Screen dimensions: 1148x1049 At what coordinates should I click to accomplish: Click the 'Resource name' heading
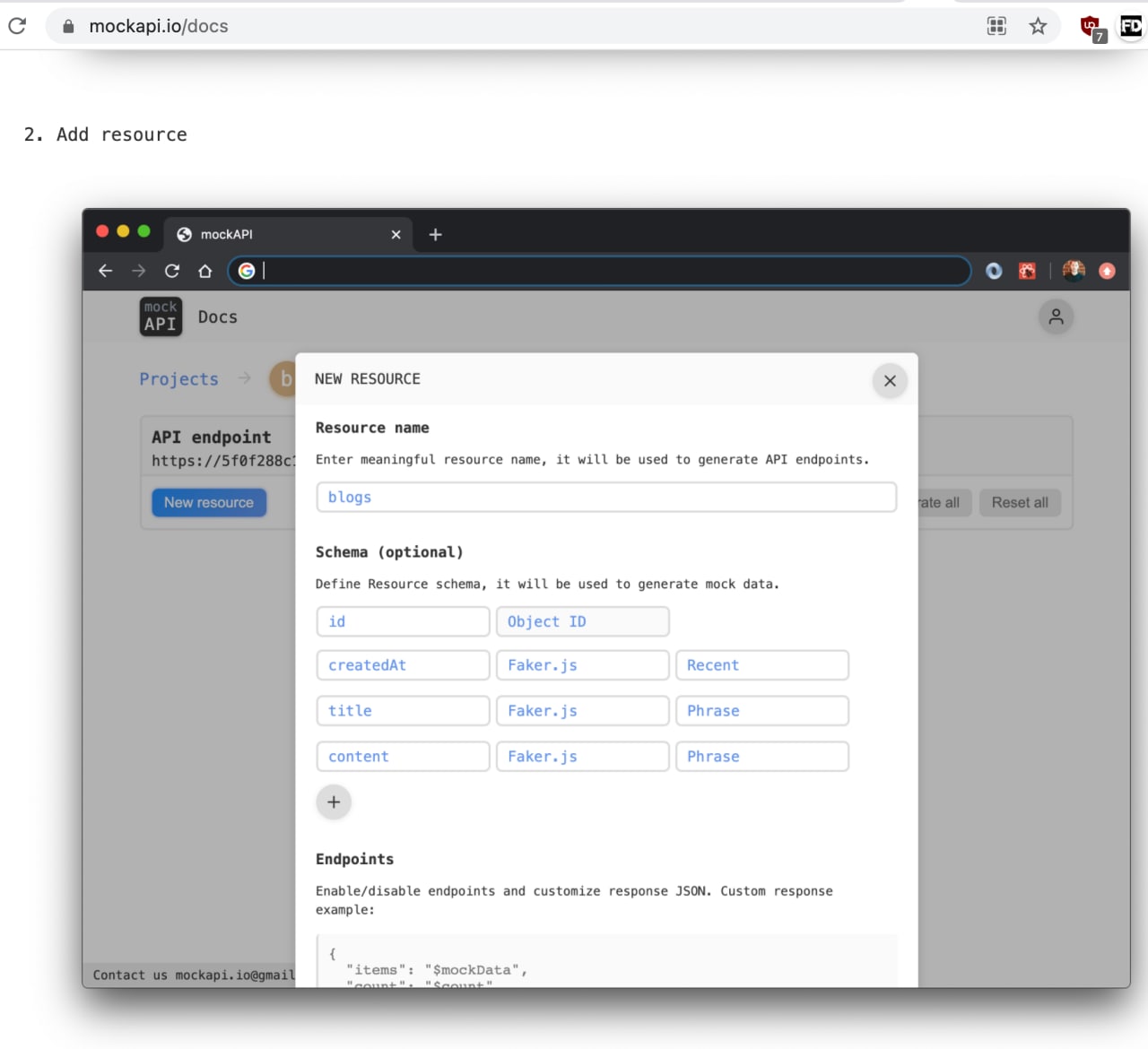372,428
